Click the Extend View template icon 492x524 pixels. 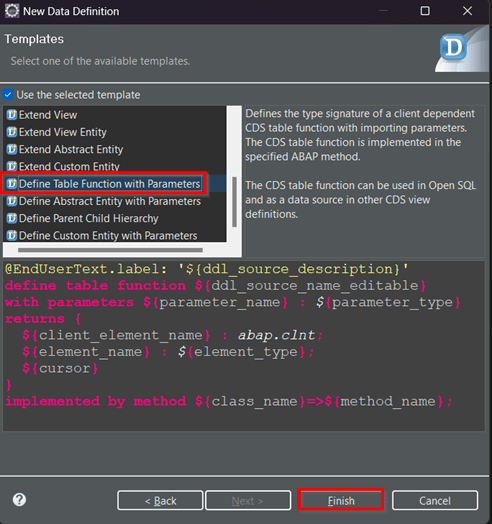pyautogui.click(x=11, y=115)
